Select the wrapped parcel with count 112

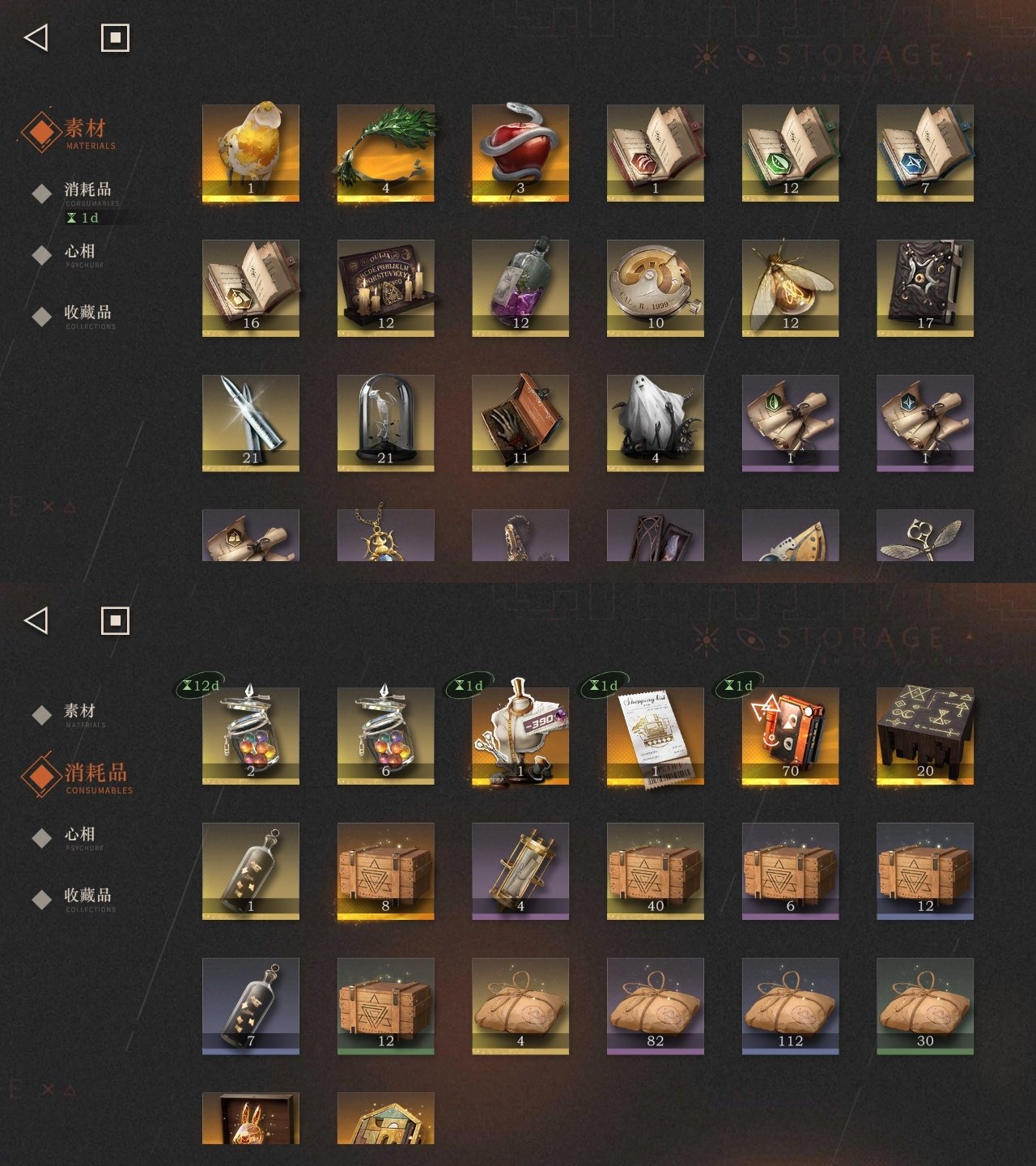[790, 1006]
